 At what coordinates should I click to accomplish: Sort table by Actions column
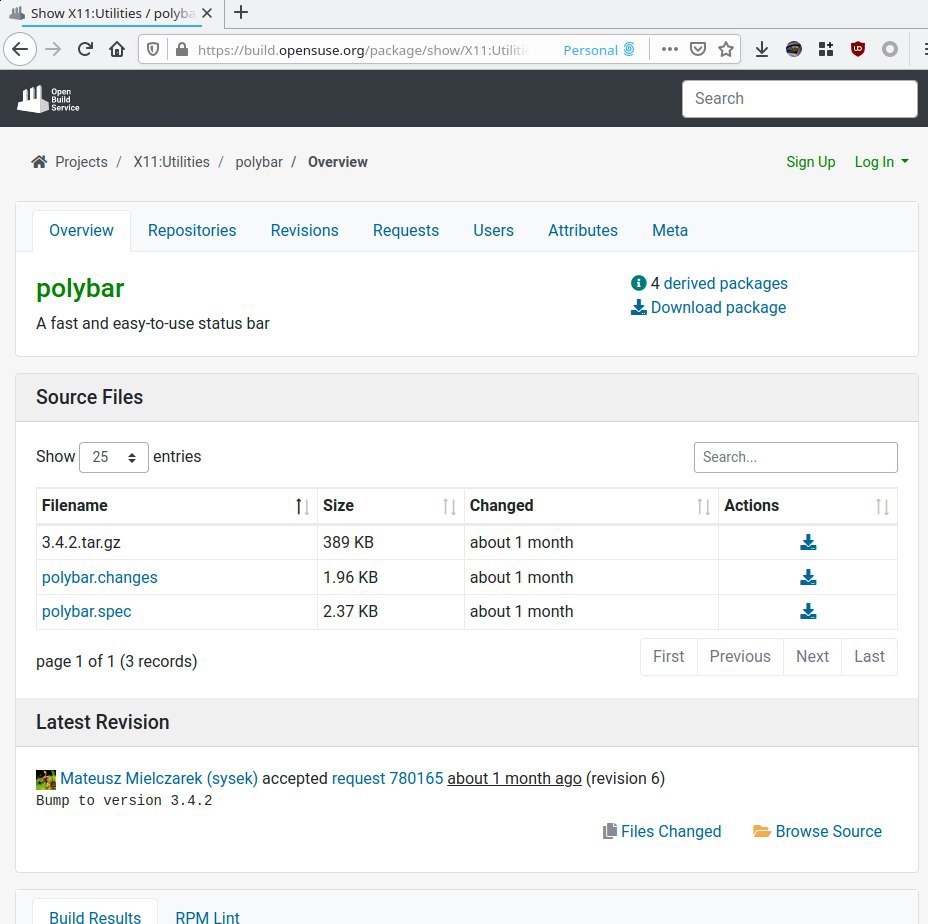pos(808,506)
